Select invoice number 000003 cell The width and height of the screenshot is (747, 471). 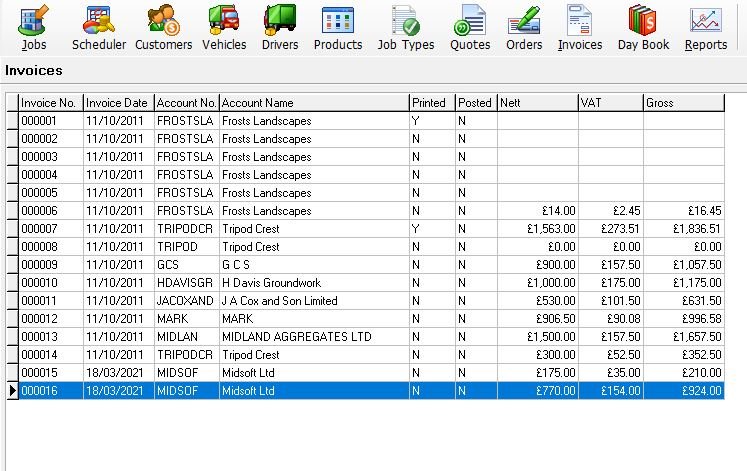[x=51, y=157]
